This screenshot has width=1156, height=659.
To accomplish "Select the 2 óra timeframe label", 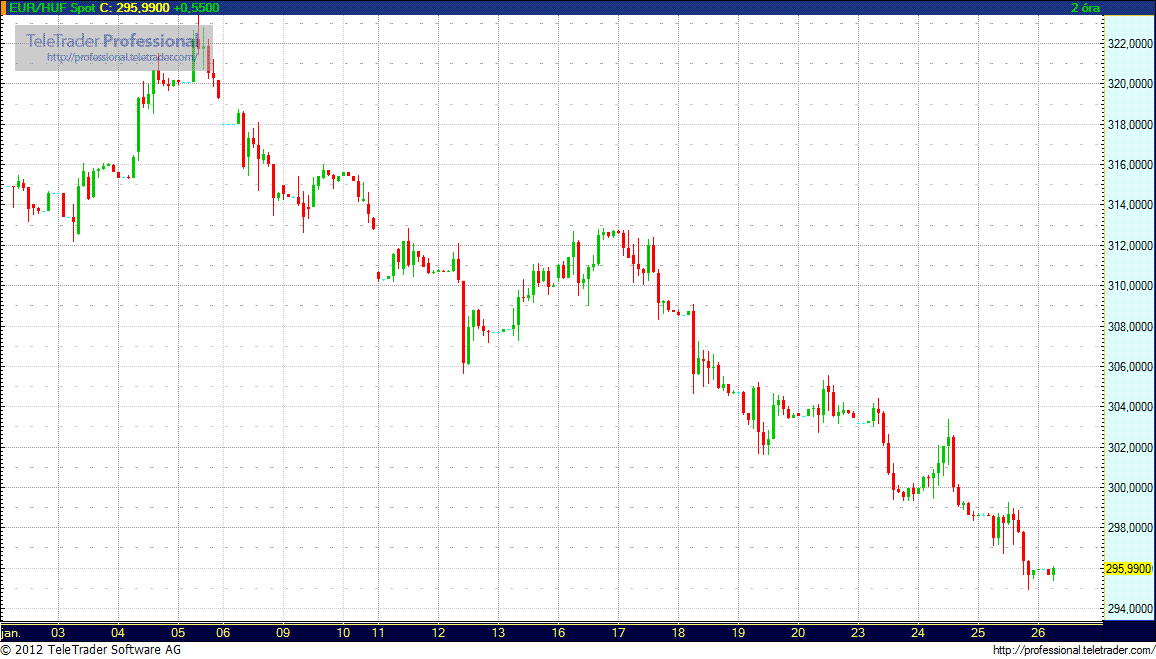I will pyautogui.click(x=1086, y=8).
